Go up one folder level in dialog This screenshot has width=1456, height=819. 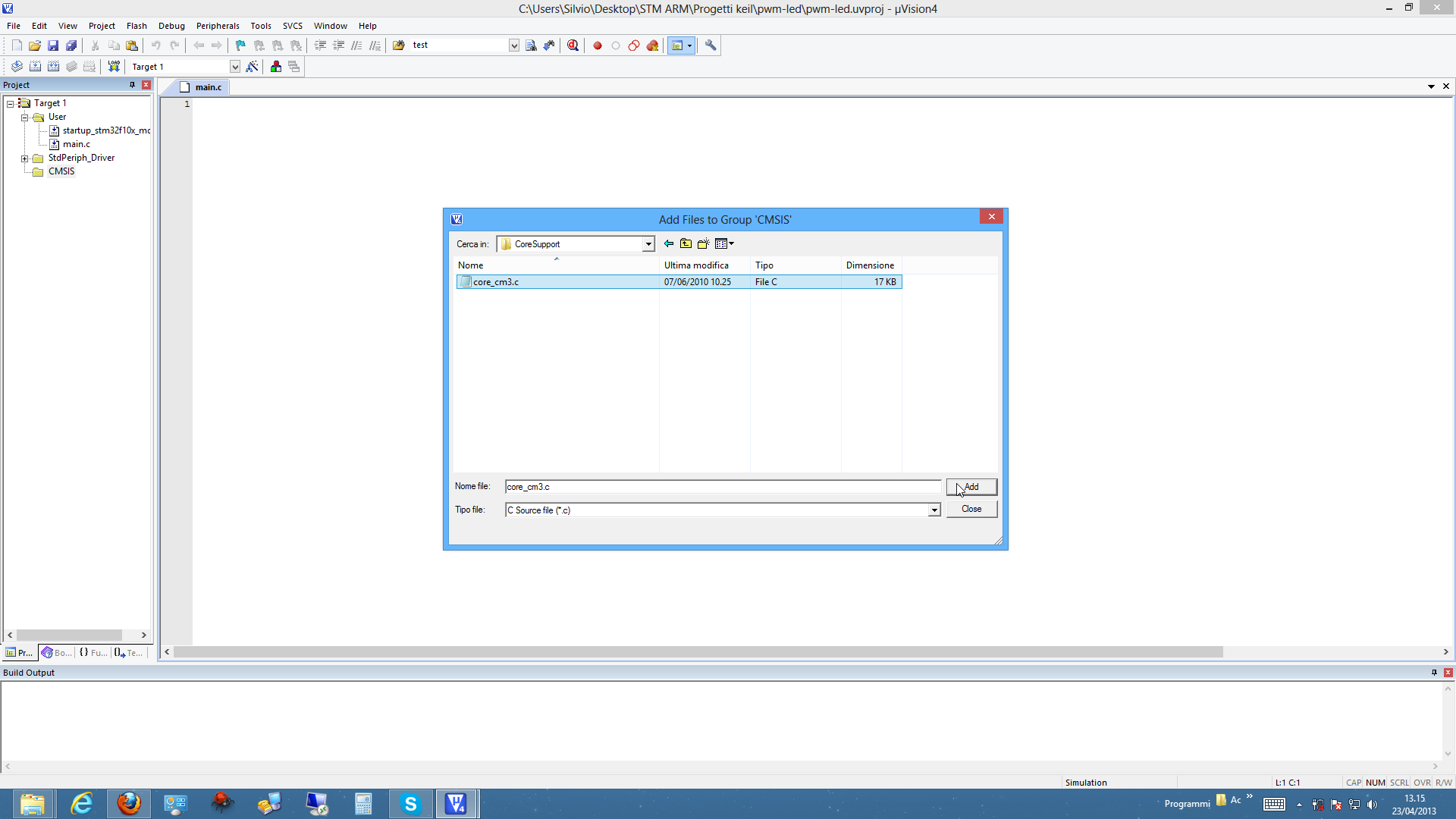686,243
